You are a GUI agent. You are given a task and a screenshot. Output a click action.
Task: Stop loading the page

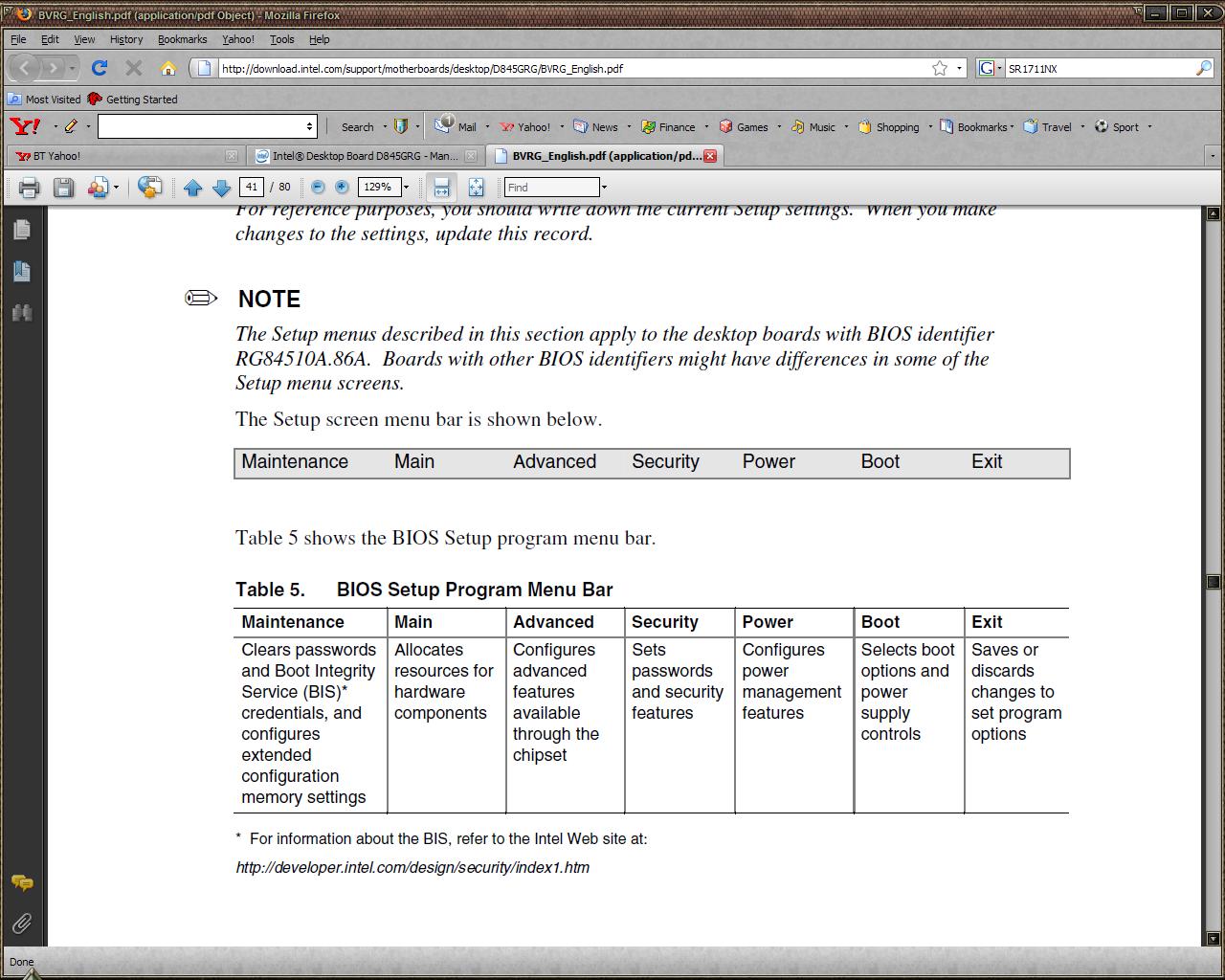click(x=134, y=68)
